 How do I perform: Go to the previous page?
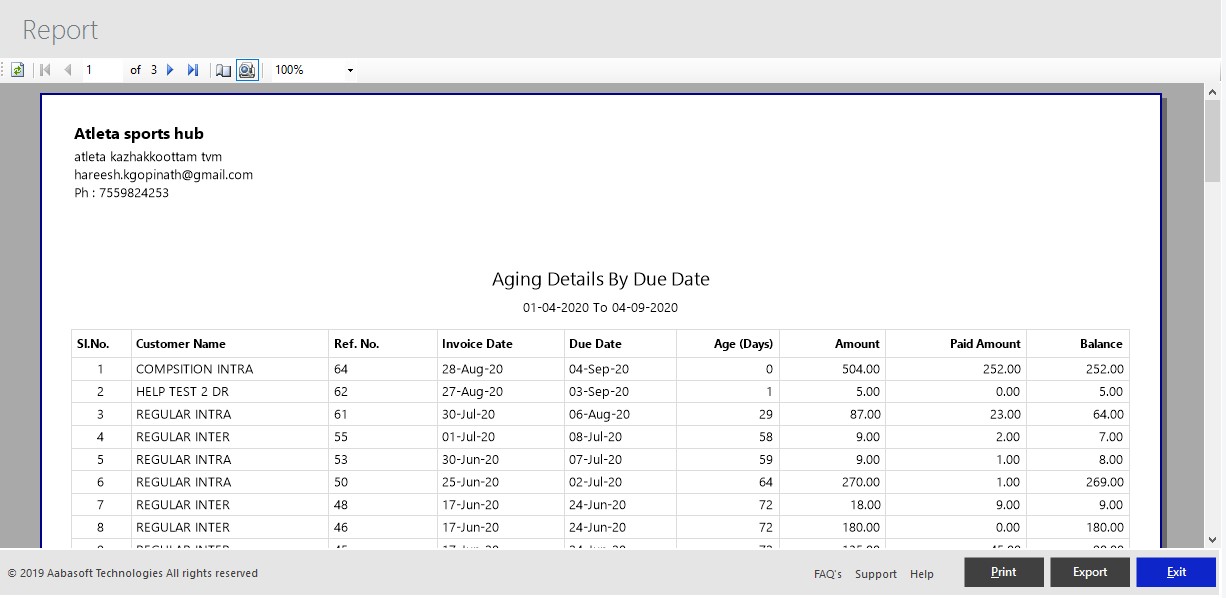(68, 70)
